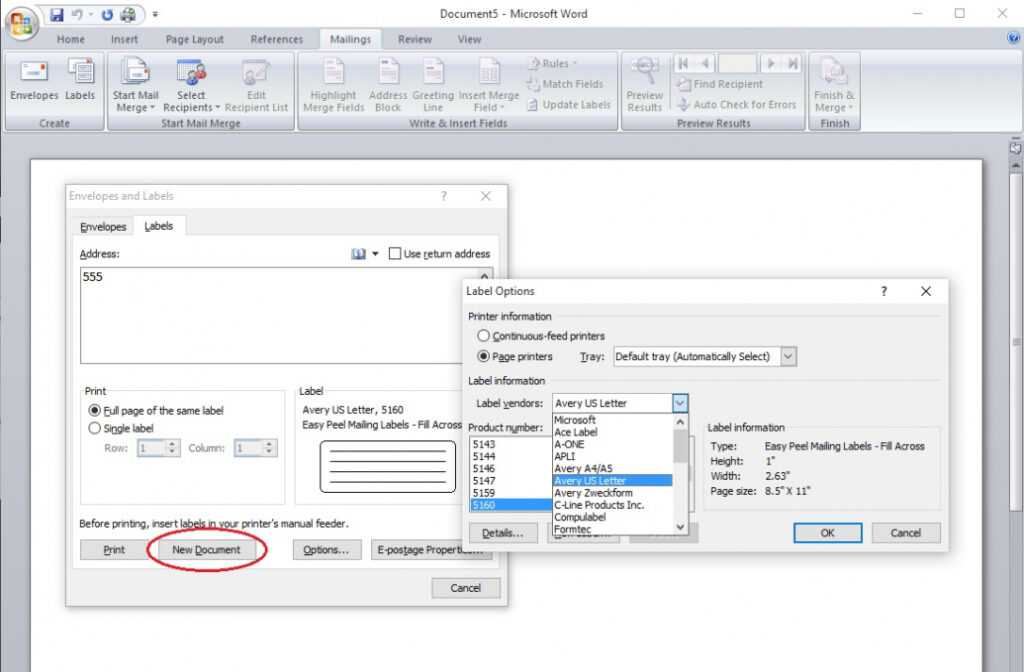Select the Single label radio button
The height and width of the screenshot is (672, 1024).
pyautogui.click(x=95, y=428)
